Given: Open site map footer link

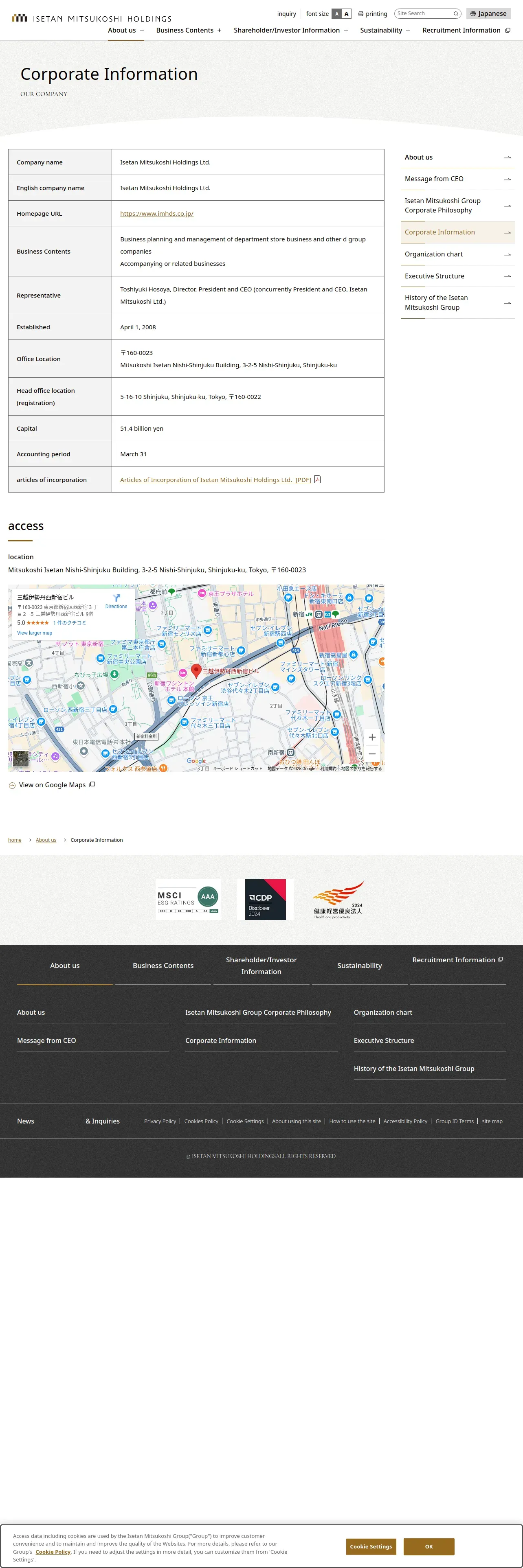Looking at the screenshot, I should tap(492, 1121).
